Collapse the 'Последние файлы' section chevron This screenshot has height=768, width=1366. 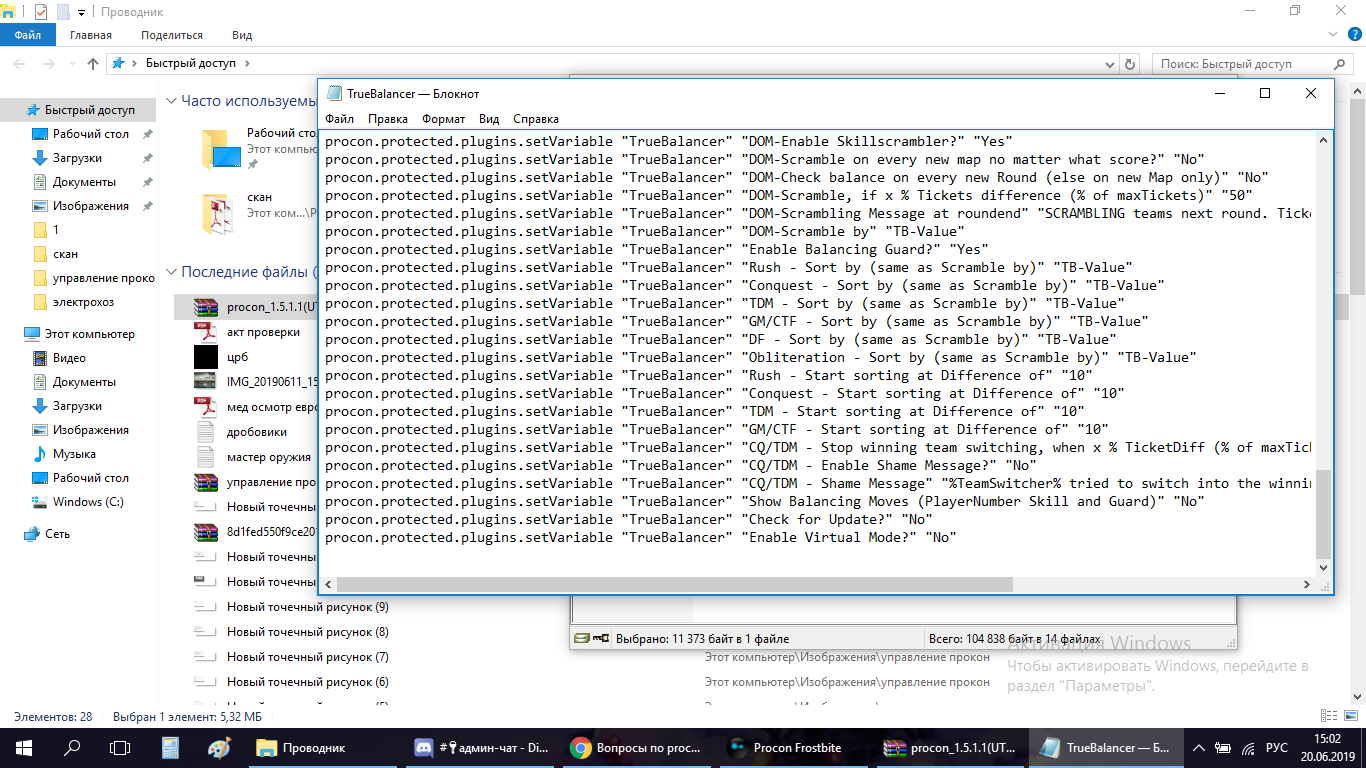click(x=171, y=272)
